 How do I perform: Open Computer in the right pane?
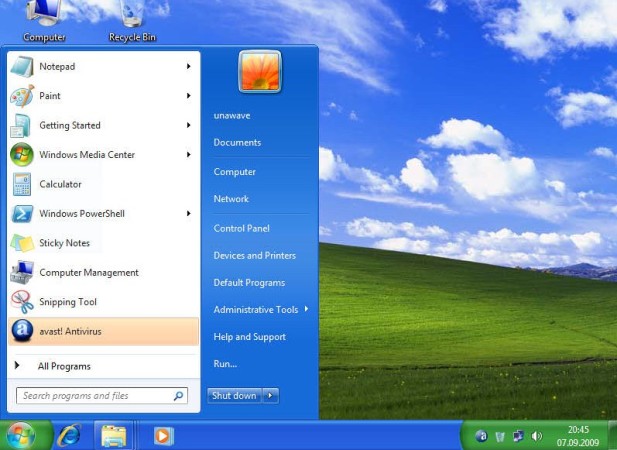pyautogui.click(x=235, y=172)
